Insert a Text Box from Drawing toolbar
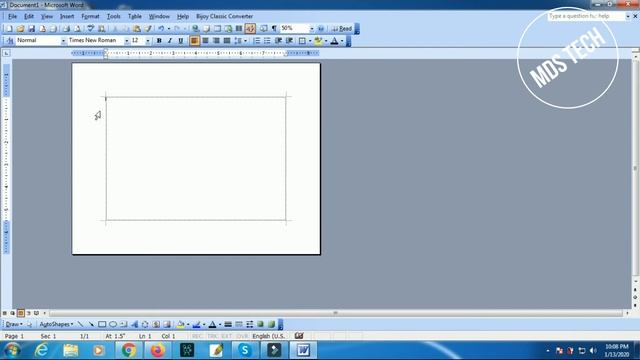The height and width of the screenshot is (360, 640). (124, 324)
